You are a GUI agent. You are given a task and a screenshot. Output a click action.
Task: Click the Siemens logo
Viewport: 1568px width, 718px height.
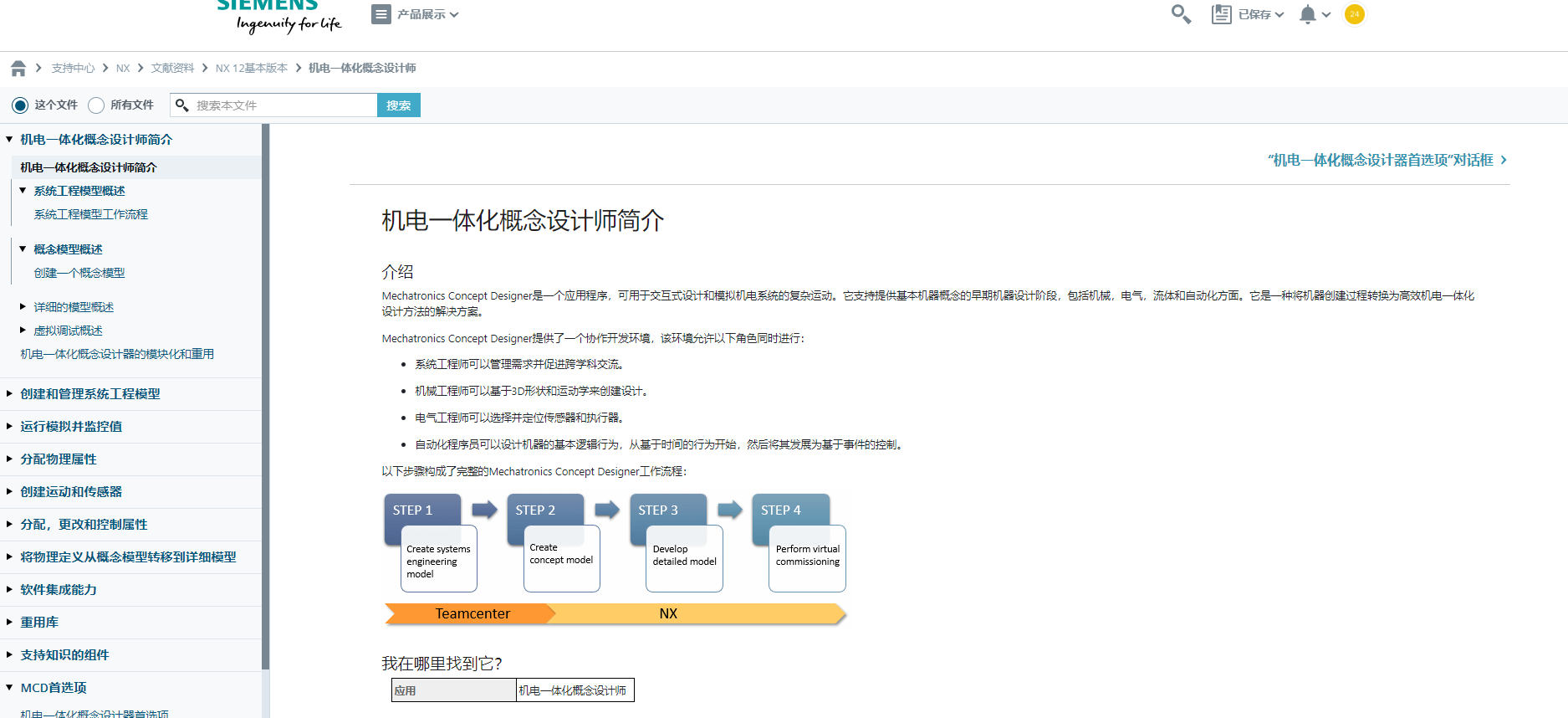click(x=279, y=16)
